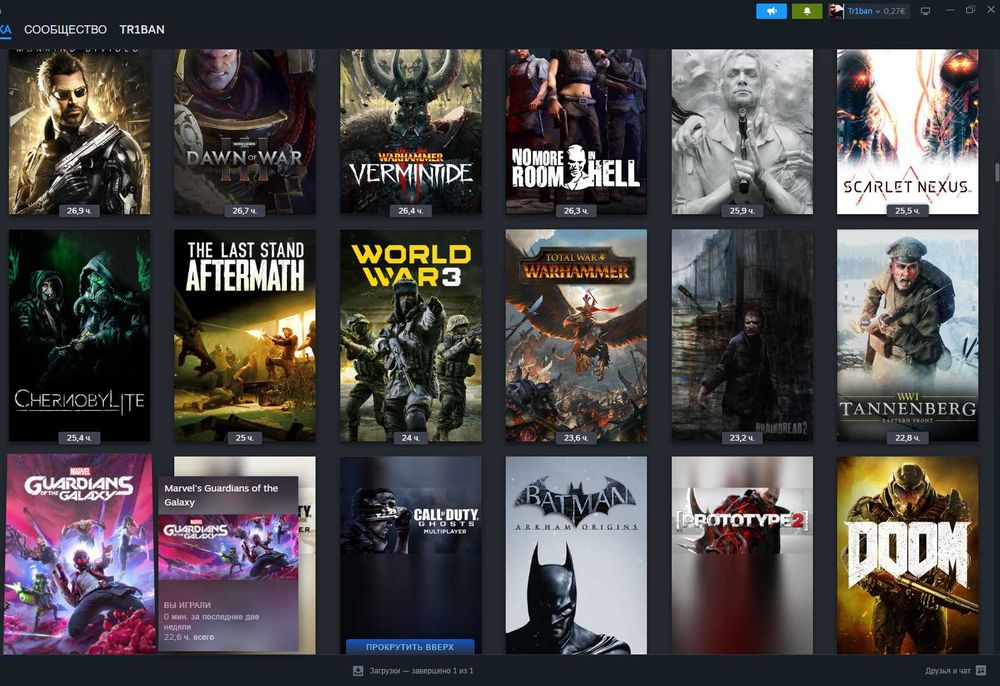Open No More Room in Hell cover
The image size is (1000, 686).
[577, 131]
